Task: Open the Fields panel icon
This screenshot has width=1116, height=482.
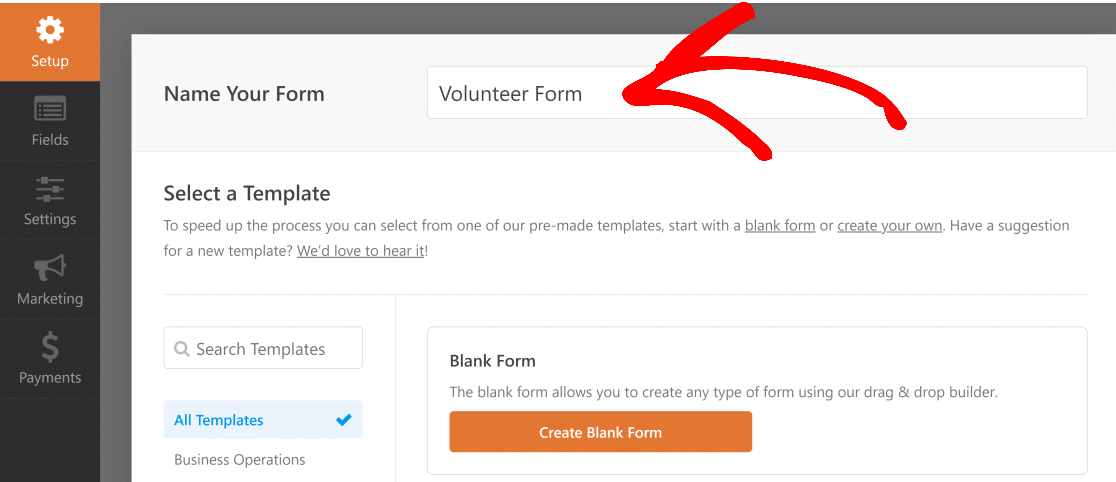Action: (50, 109)
